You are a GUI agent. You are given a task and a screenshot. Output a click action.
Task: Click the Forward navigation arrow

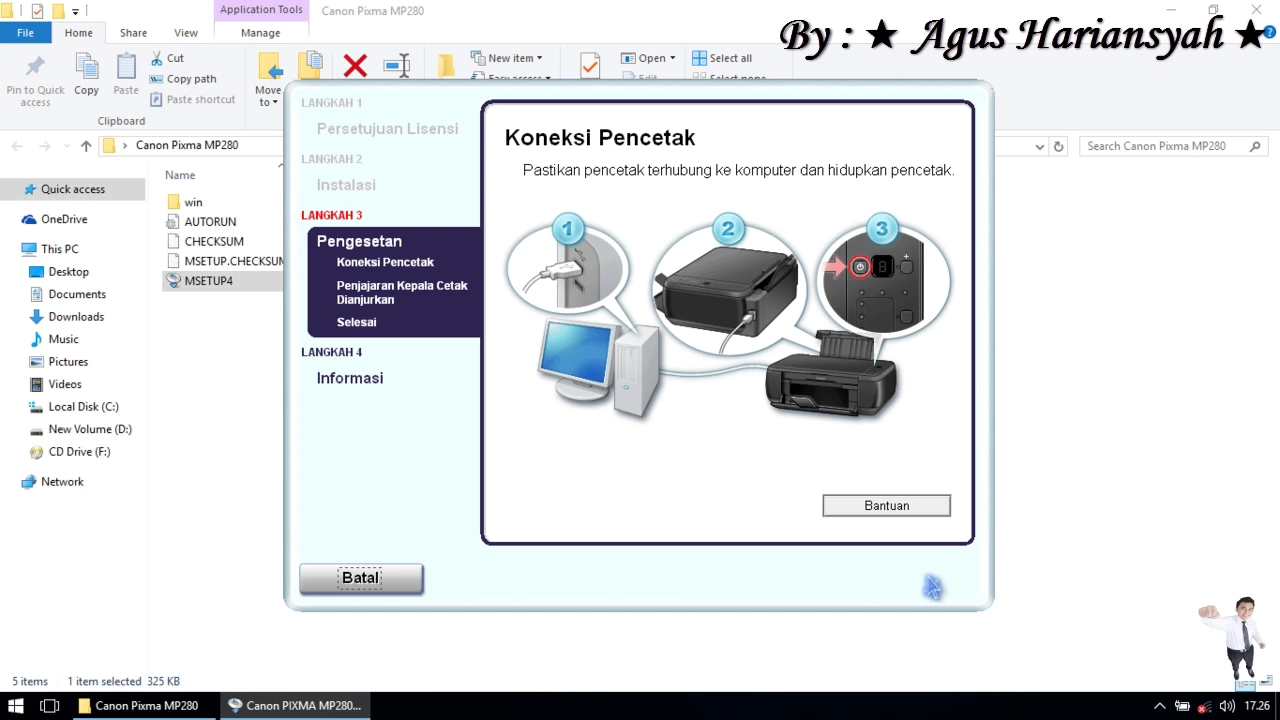(x=44, y=146)
